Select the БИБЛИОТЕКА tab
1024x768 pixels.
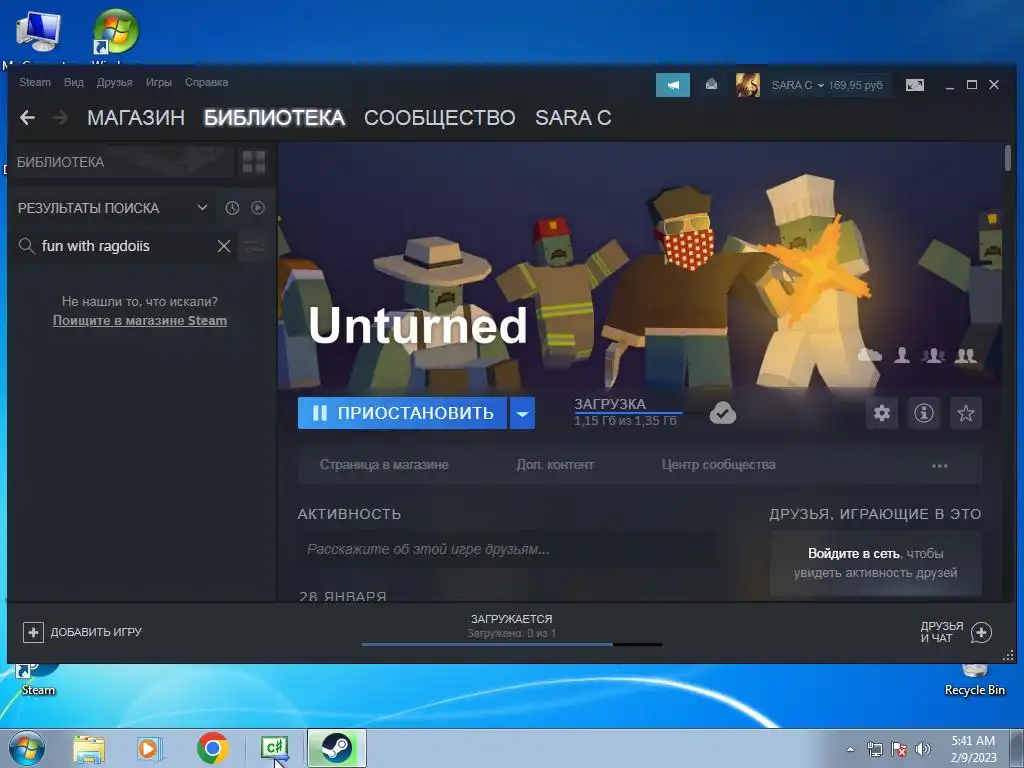click(274, 118)
